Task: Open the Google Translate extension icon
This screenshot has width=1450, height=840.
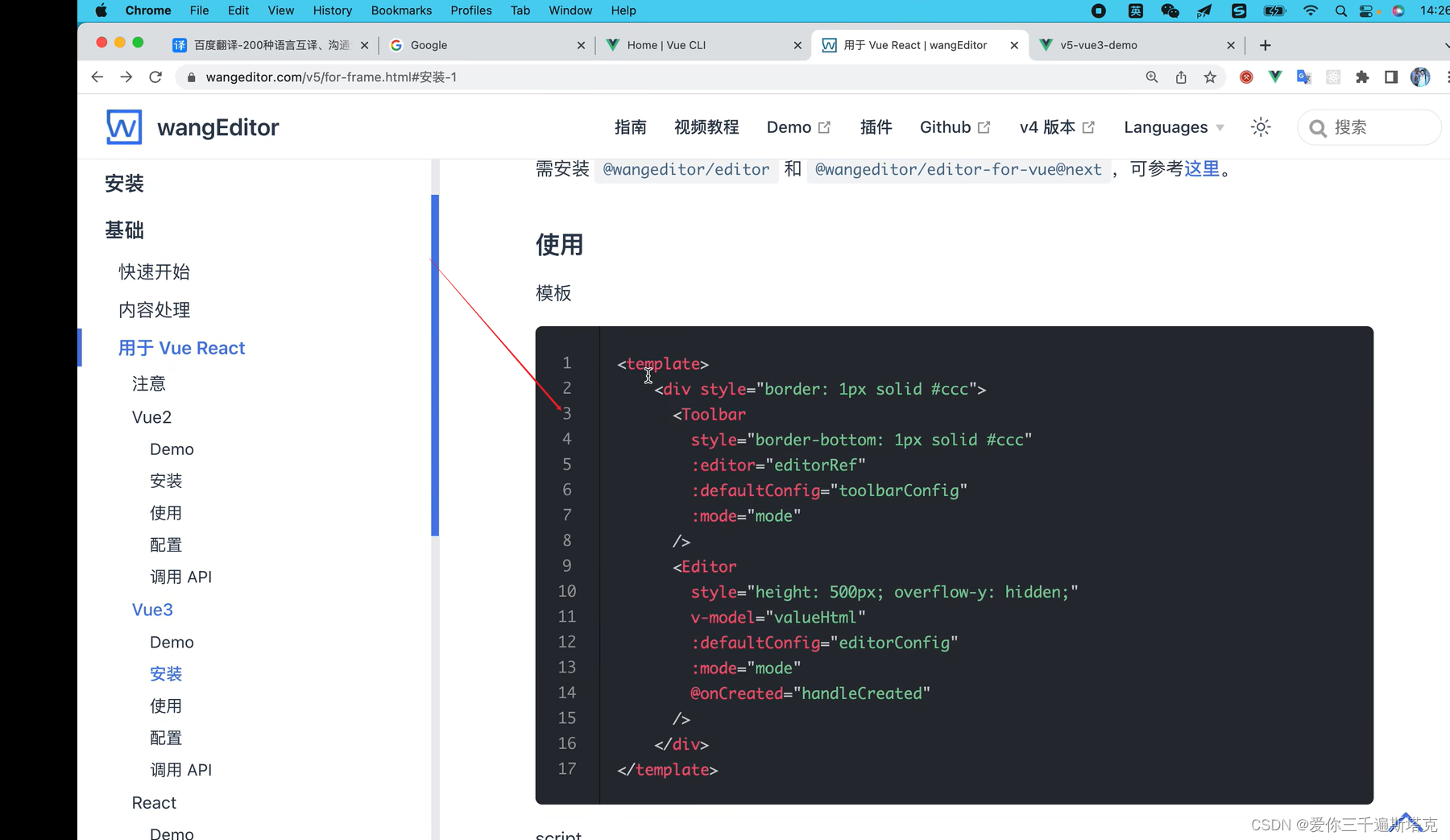Action: pyautogui.click(x=1303, y=77)
